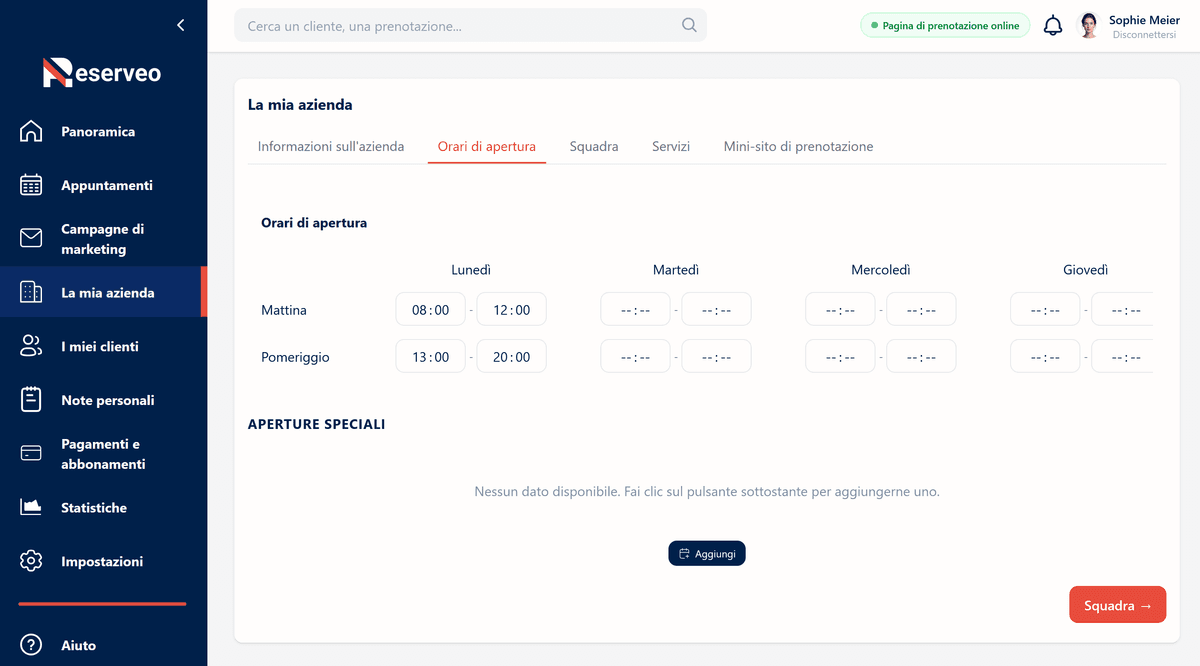Edit Lunedì Pomeriggio start time 13:00
This screenshot has height=666, width=1200.
pyautogui.click(x=431, y=357)
